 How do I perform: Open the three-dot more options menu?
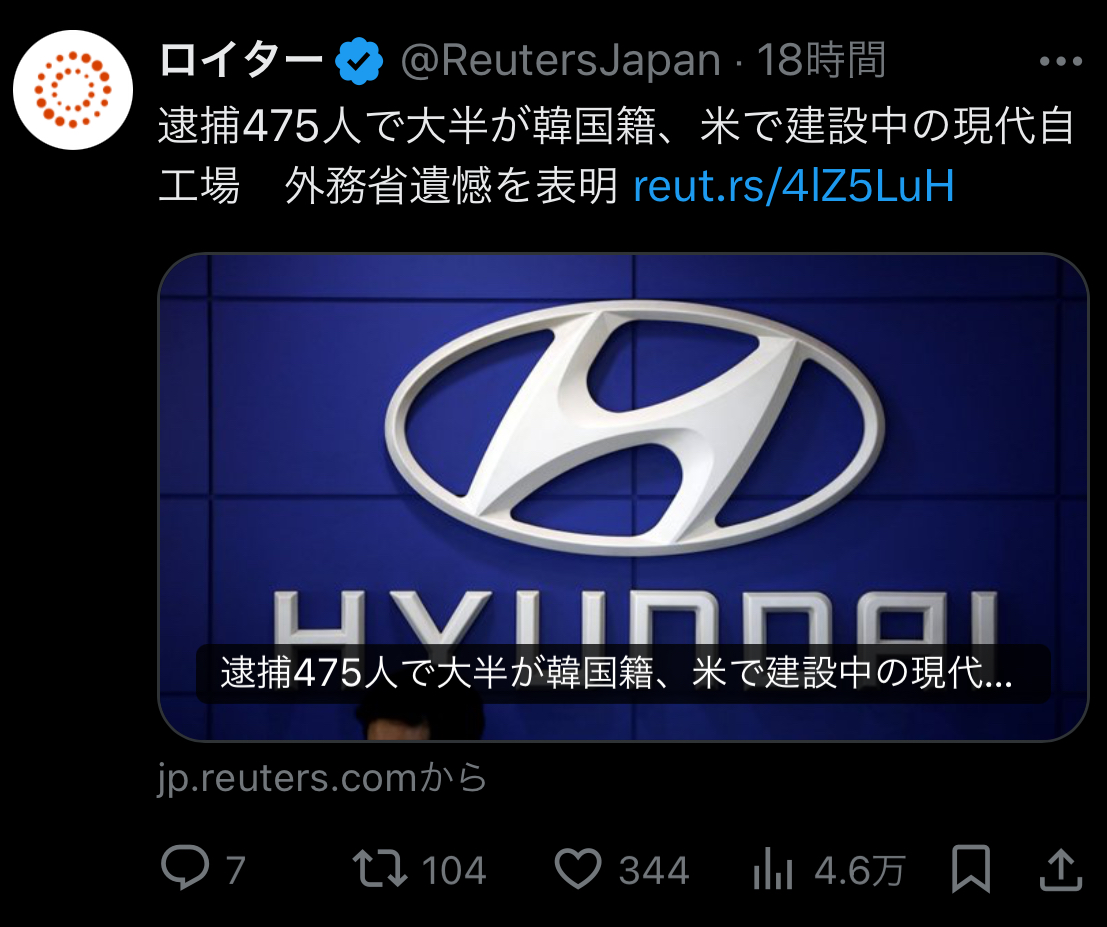(x=1061, y=61)
